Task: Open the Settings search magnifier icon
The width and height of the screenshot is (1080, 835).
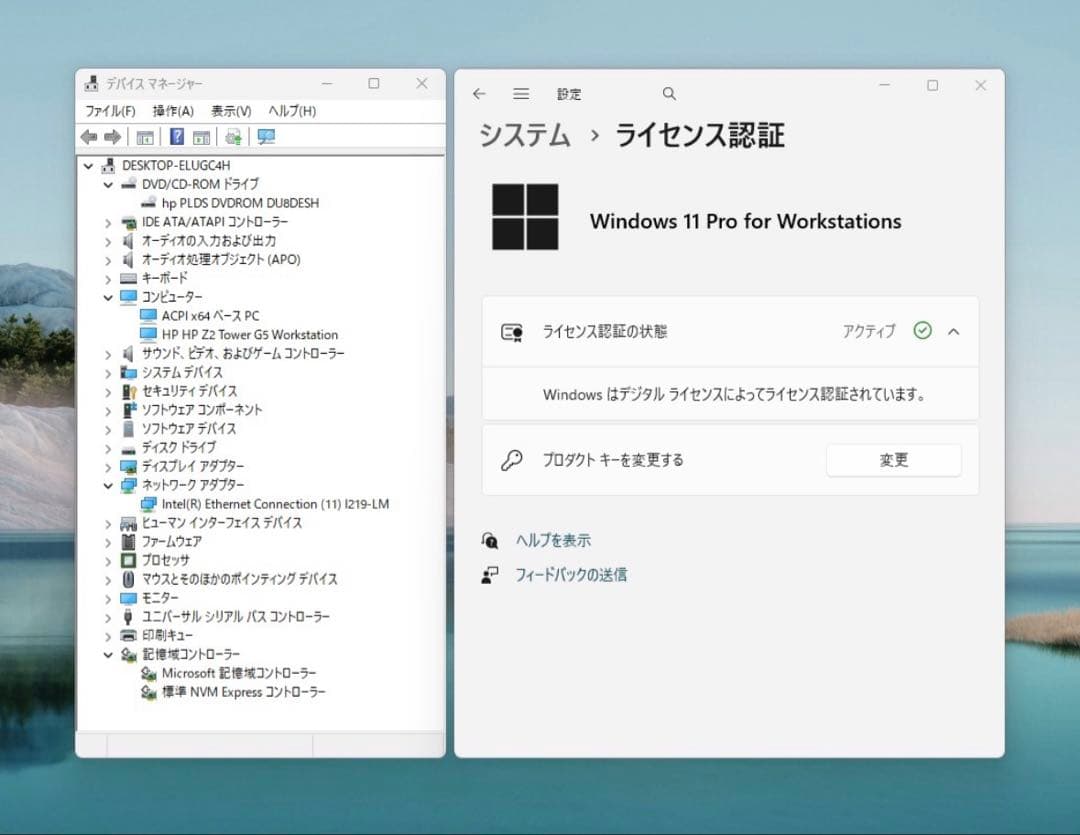Action: pyautogui.click(x=668, y=93)
